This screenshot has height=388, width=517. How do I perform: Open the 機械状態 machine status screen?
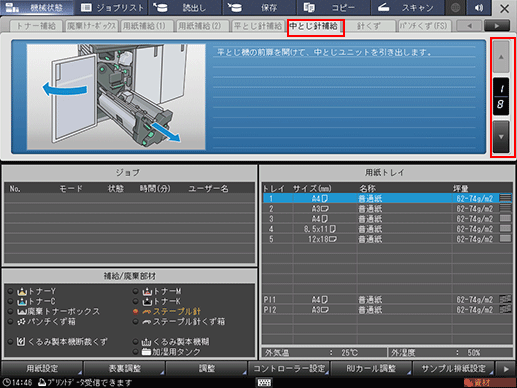point(37,8)
